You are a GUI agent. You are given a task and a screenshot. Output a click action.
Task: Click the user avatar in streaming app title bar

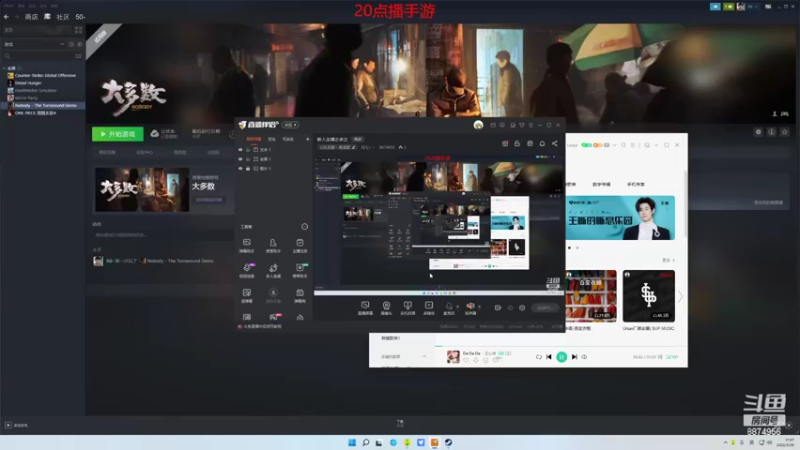(478, 125)
